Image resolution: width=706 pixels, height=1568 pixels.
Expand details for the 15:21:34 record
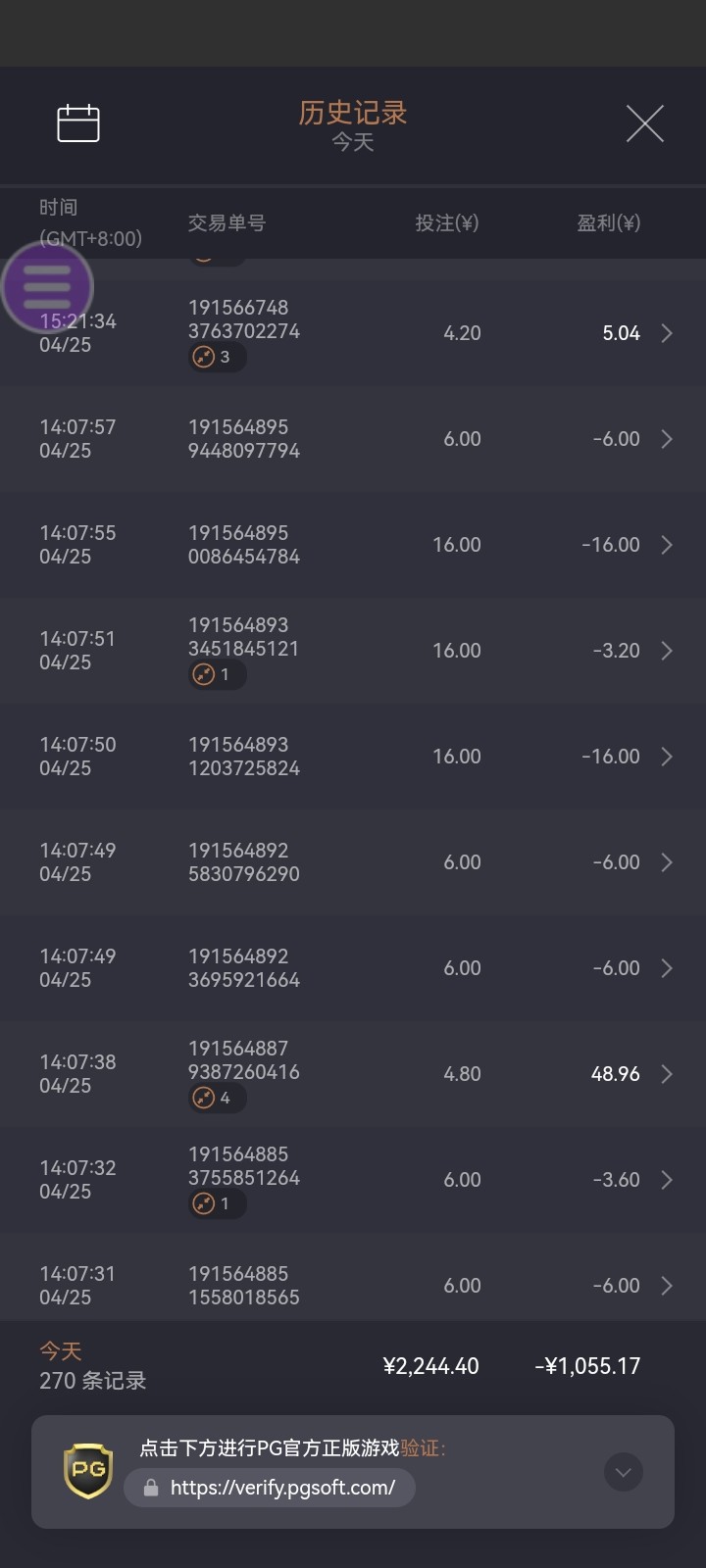pos(667,333)
